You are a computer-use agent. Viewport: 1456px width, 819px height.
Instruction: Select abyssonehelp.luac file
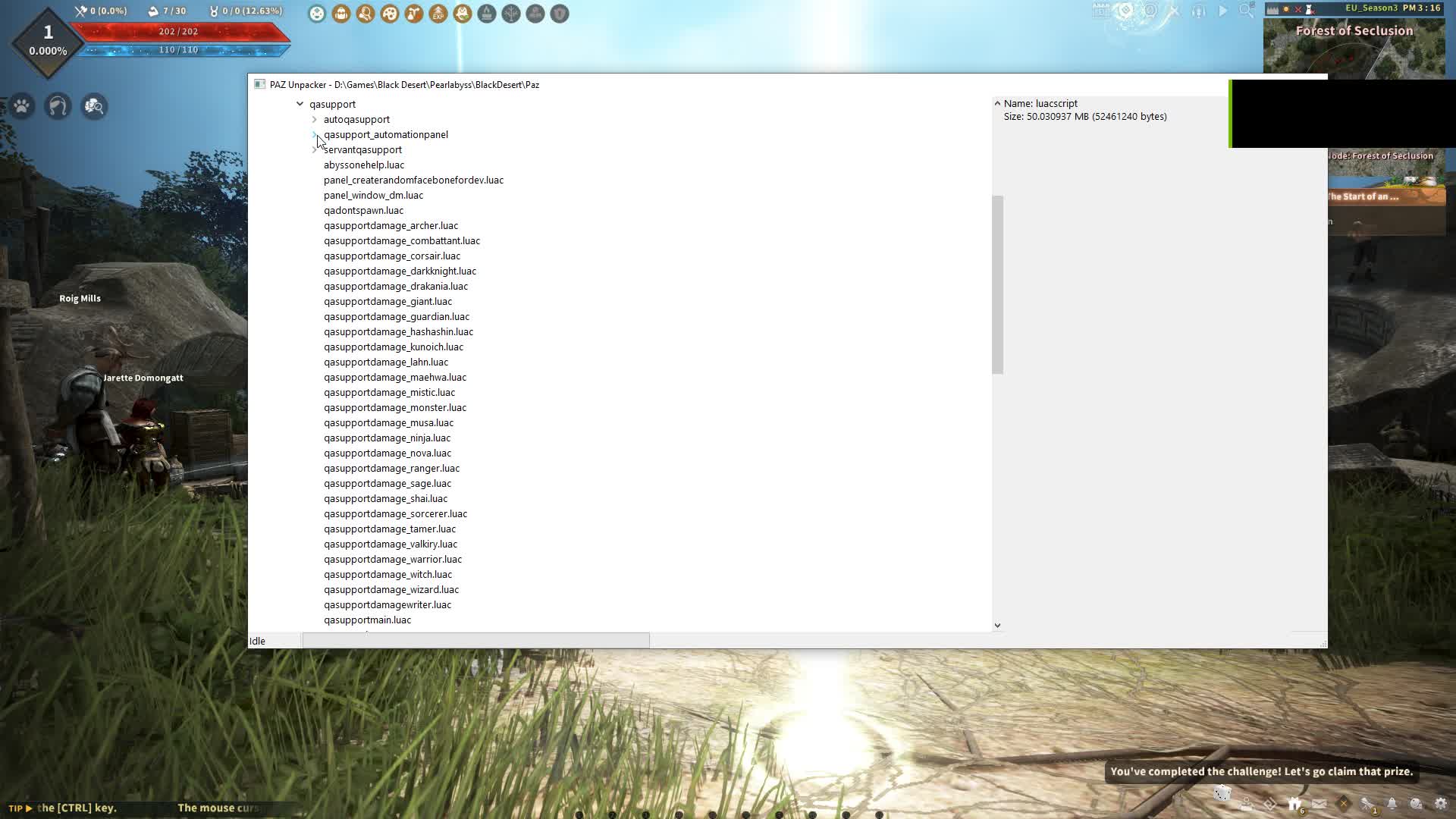364,165
